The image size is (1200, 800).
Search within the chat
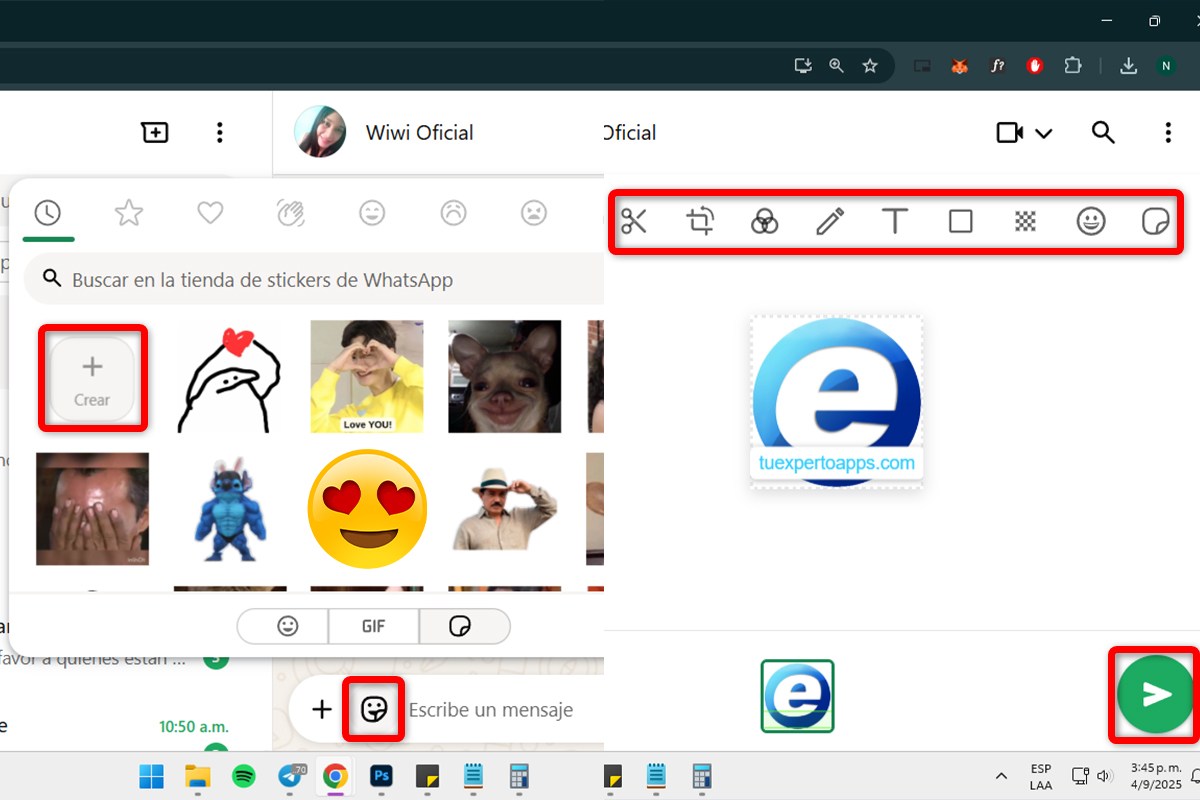(x=1103, y=132)
